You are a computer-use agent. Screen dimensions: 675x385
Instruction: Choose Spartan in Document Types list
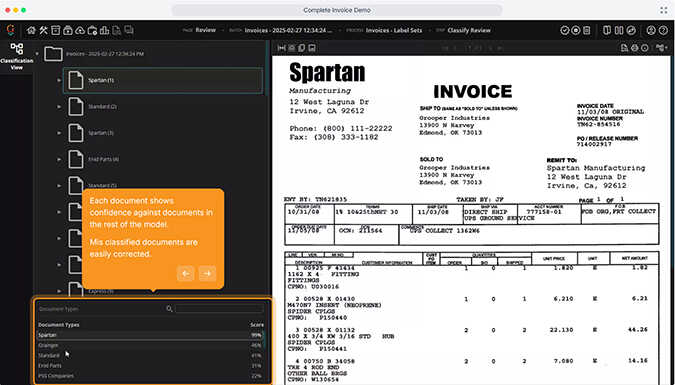click(150, 335)
